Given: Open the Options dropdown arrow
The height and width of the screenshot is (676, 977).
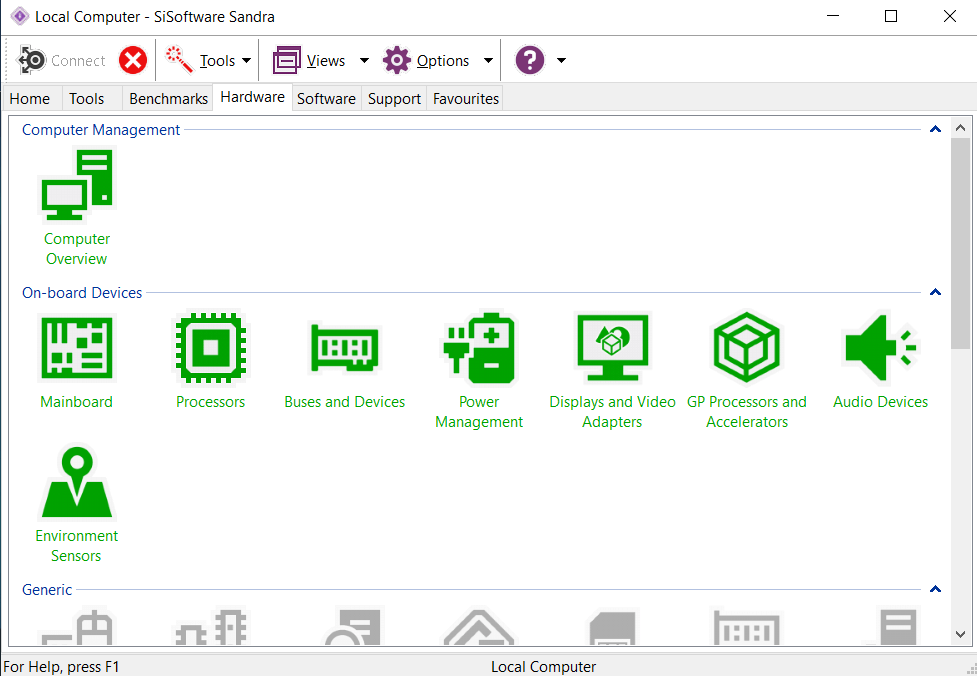Looking at the screenshot, I should pos(489,60).
